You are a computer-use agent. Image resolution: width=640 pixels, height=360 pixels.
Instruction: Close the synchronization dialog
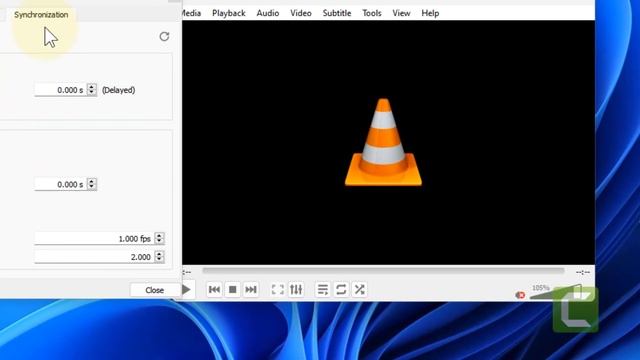pyautogui.click(x=155, y=290)
